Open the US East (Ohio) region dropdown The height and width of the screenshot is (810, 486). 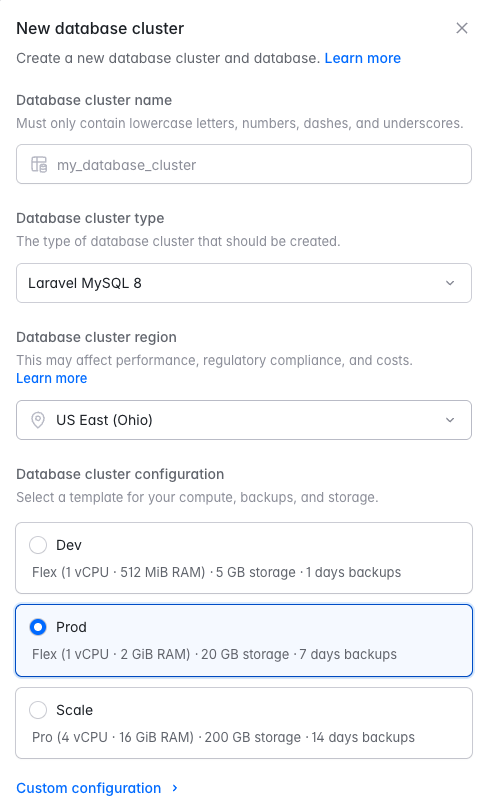tap(244, 420)
